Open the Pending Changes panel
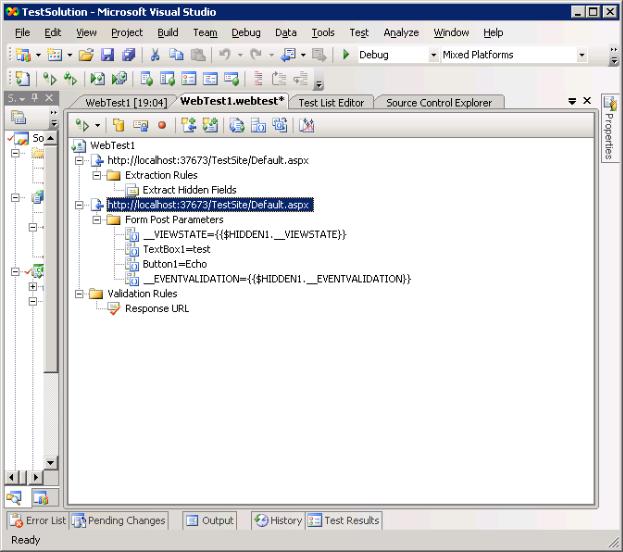The image size is (623, 552). pos(119,520)
